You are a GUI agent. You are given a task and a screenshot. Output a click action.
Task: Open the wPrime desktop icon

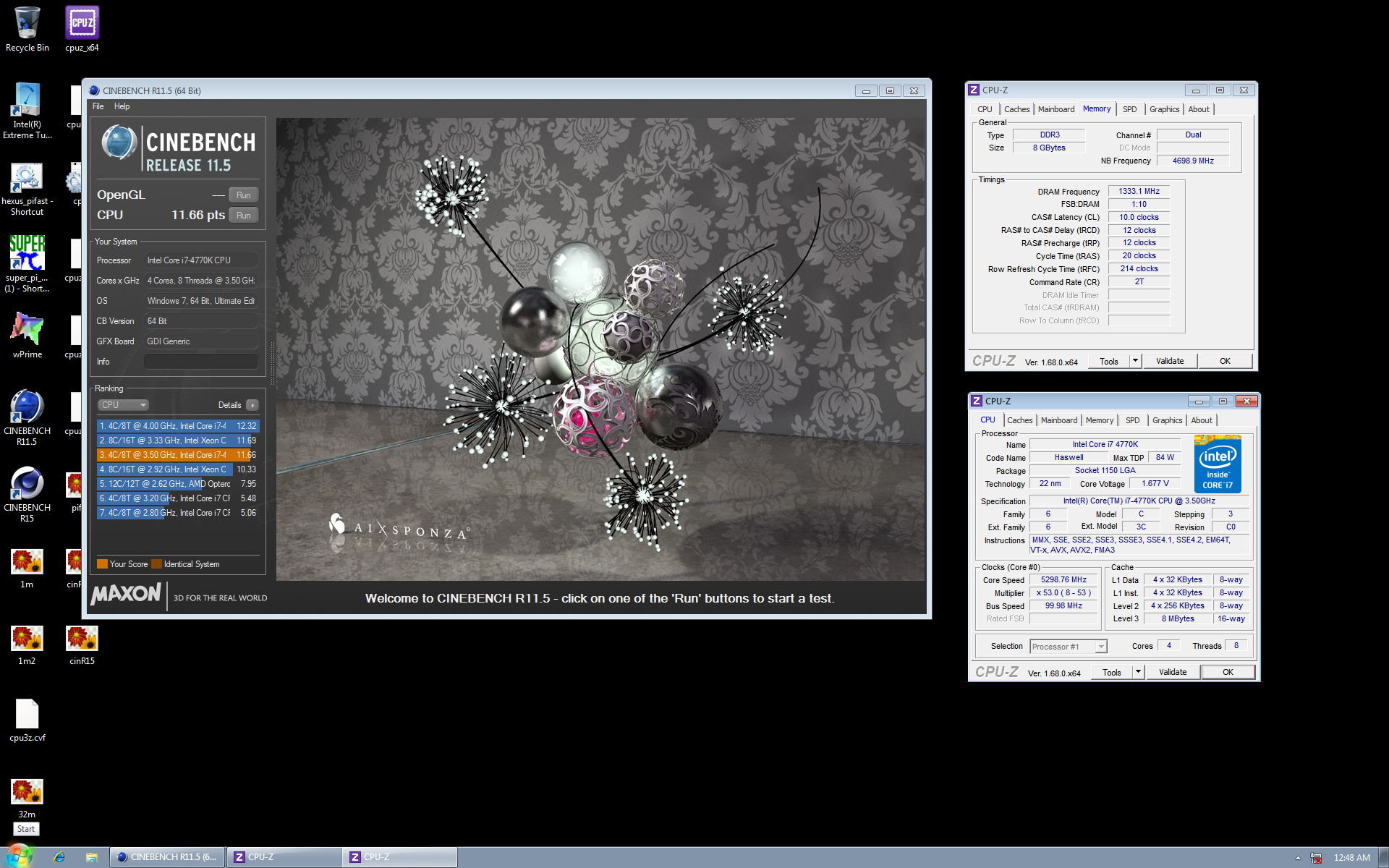coord(27,336)
